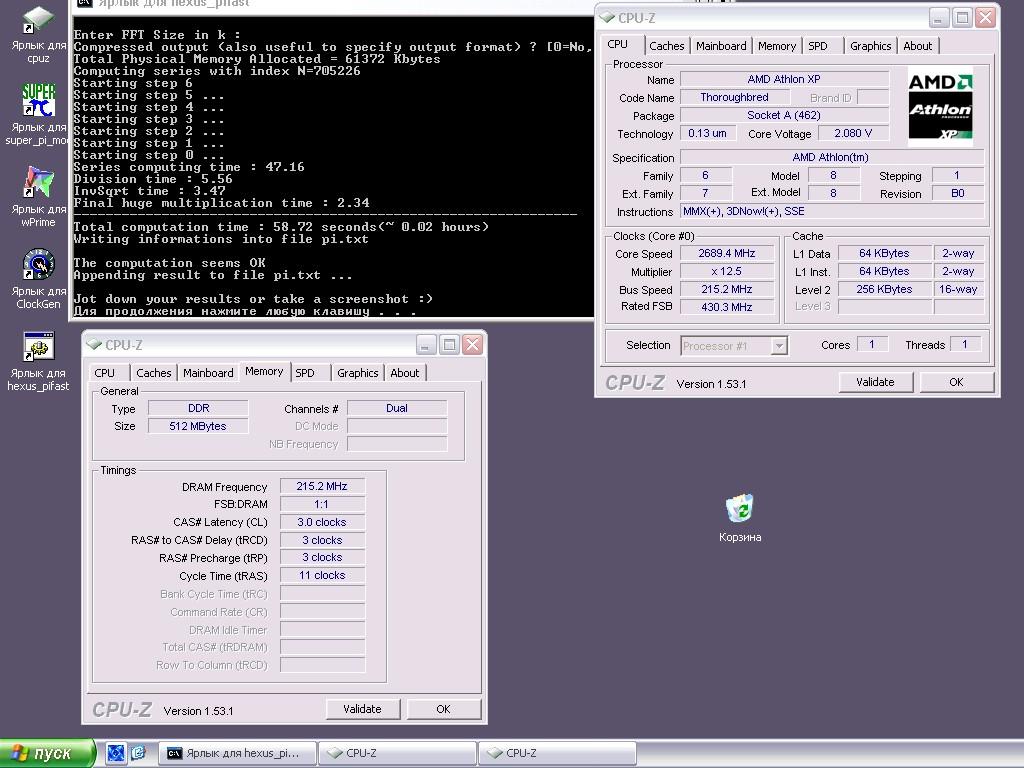The height and width of the screenshot is (768, 1024).
Task: Select the Recycle Bin (Корзина) icon
Action: [740, 518]
